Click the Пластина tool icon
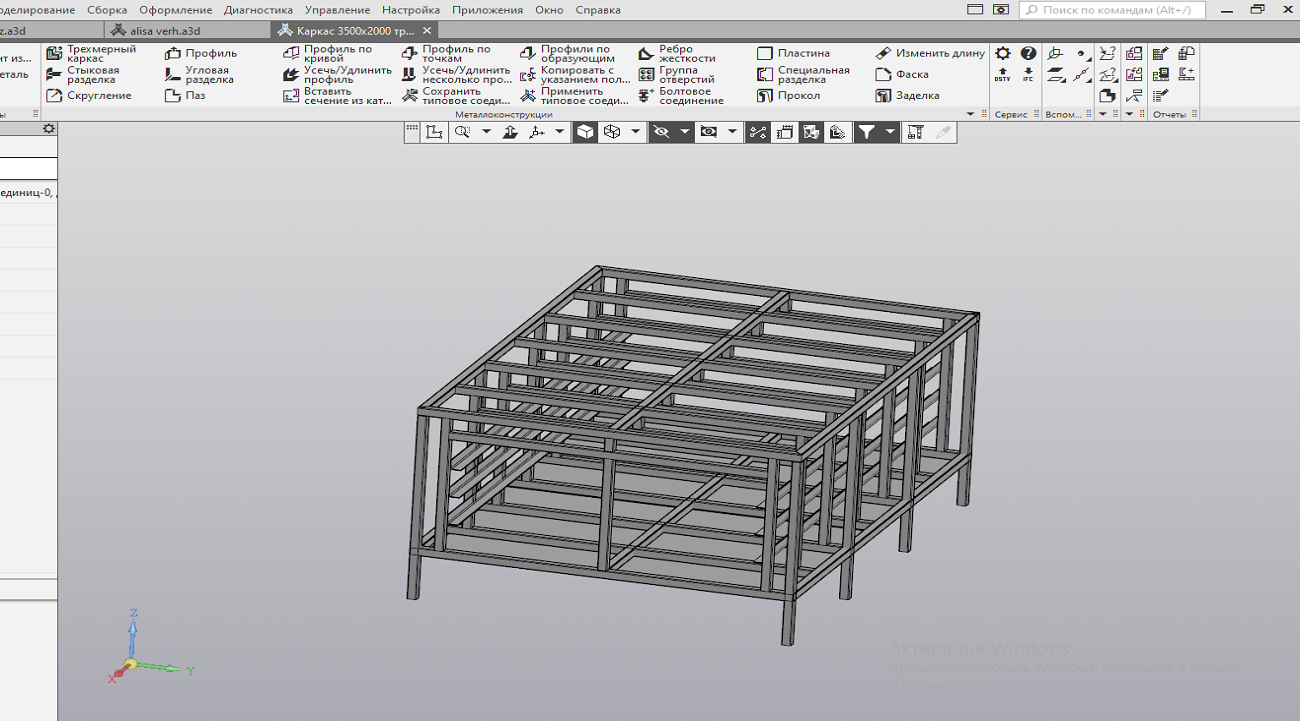This screenshot has width=1300, height=721. 765,53
